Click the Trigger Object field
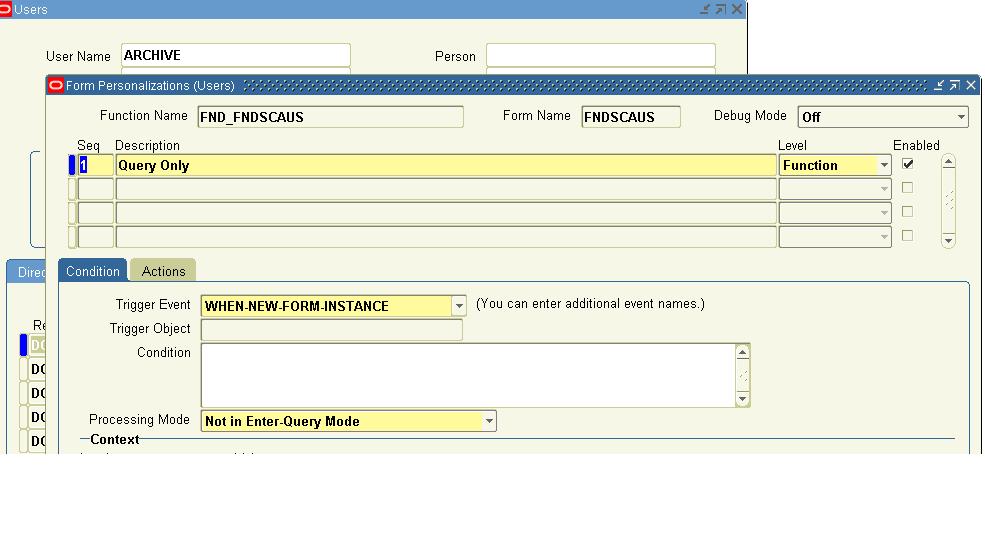The image size is (985, 542). pyautogui.click(x=332, y=330)
